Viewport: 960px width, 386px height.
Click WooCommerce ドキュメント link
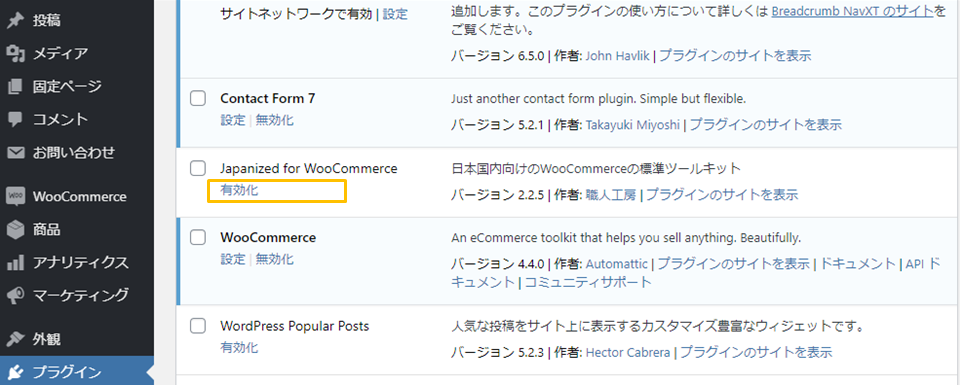858,264
